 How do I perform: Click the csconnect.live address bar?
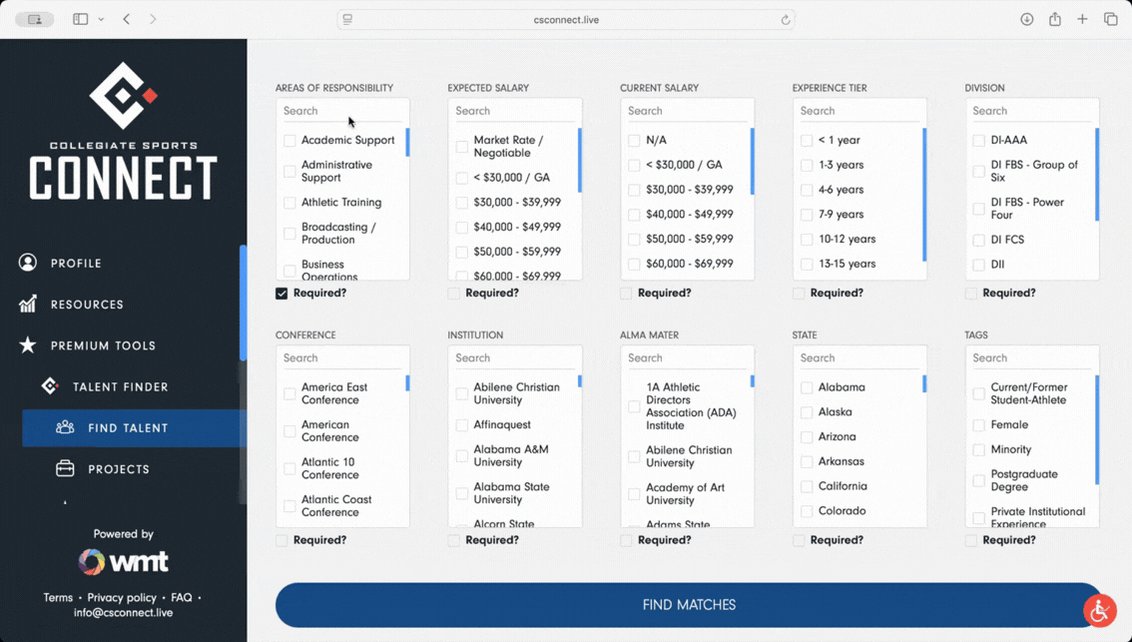566,19
